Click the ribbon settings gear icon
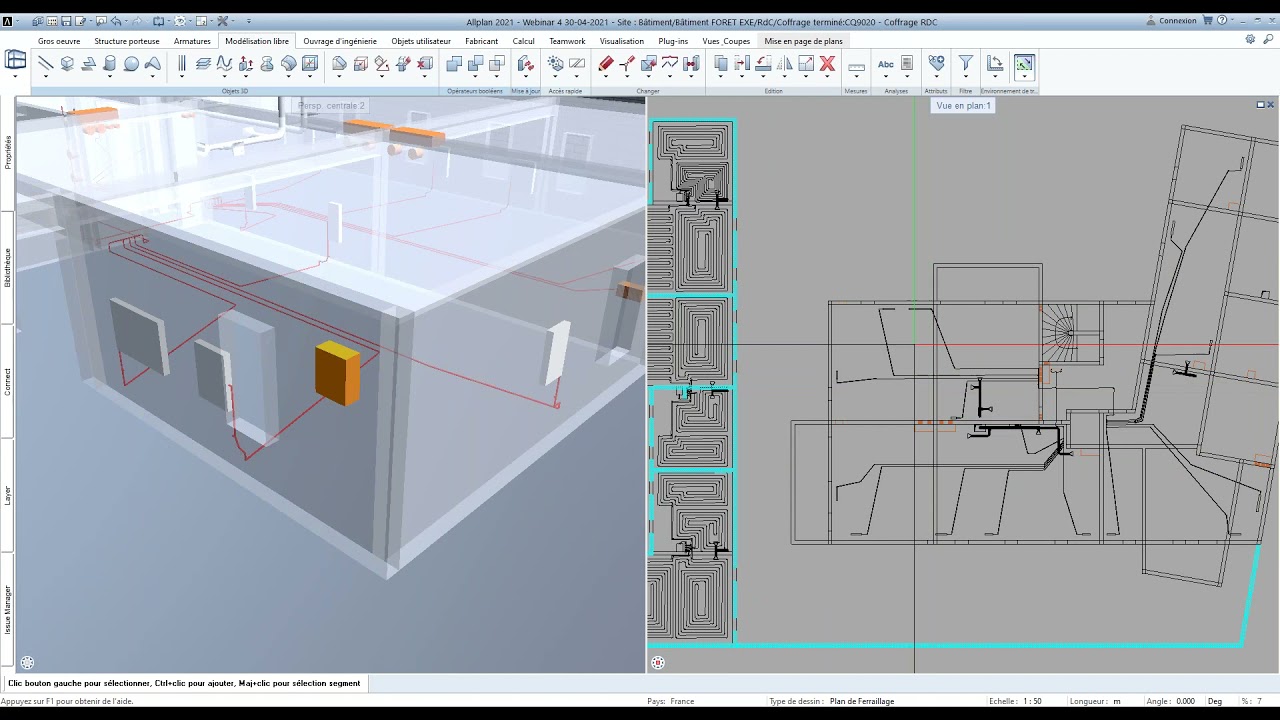Screen dimensions: 1280x720 pyautogui.click(x=1250, y=40)
